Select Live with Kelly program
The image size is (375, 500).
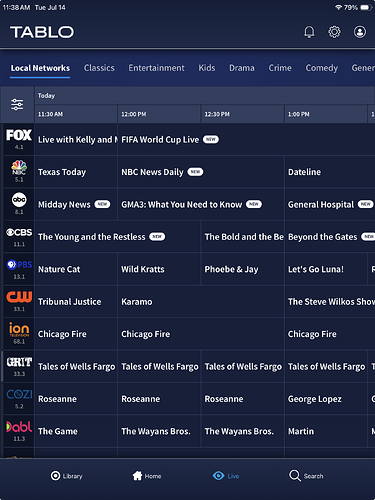tap(76, 139)
